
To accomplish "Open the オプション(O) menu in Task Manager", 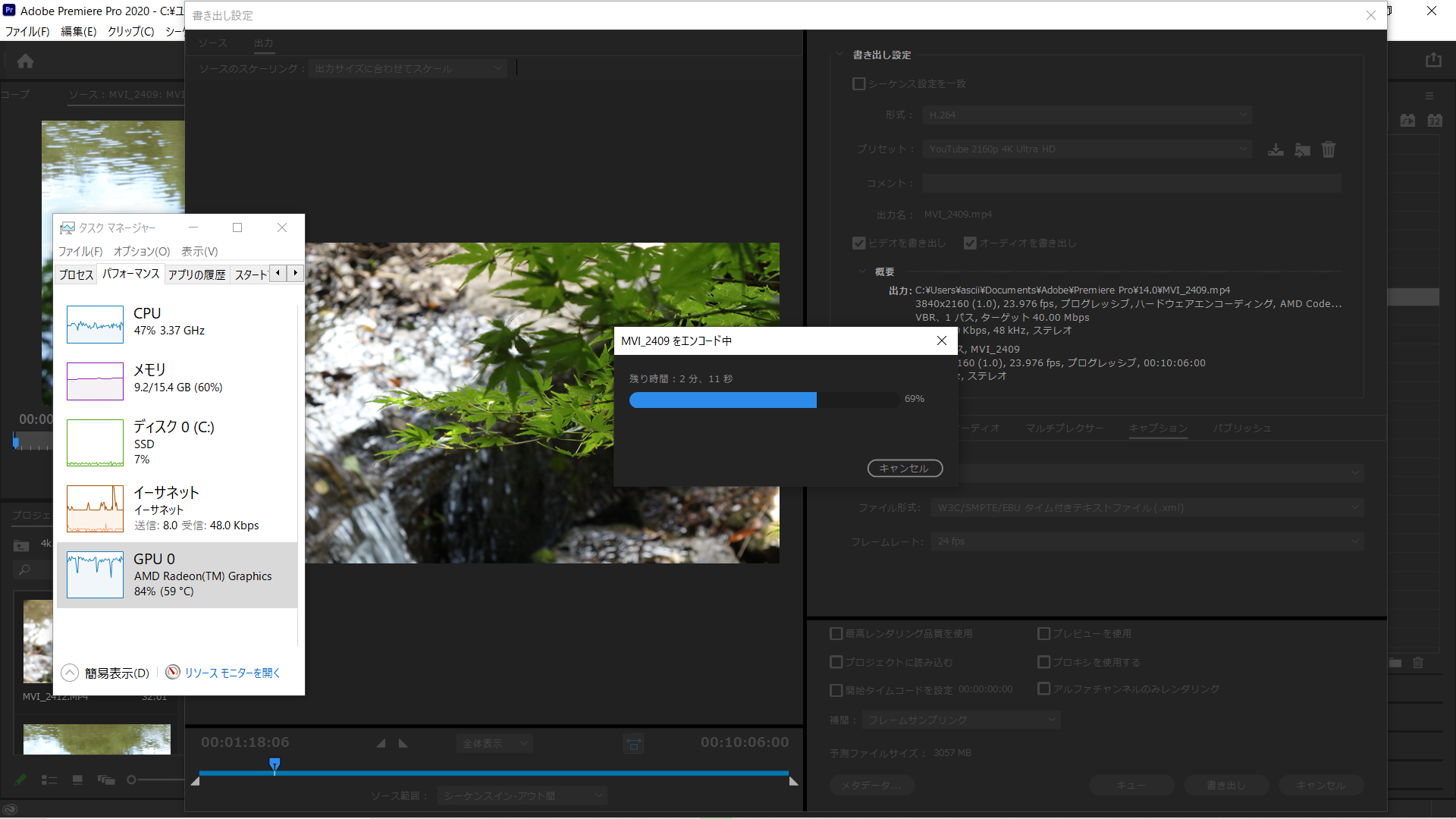I will click(x=141, y=252).
